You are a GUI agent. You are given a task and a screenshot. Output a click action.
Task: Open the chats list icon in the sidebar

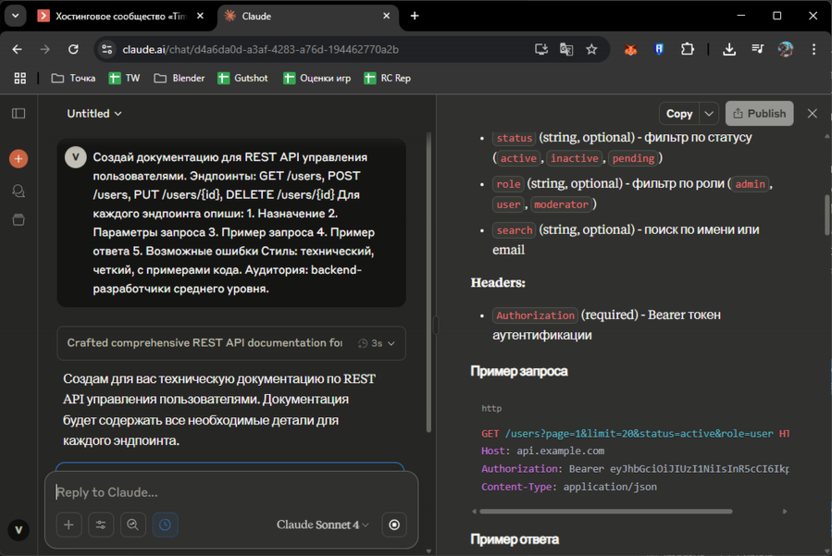point(18,190)
